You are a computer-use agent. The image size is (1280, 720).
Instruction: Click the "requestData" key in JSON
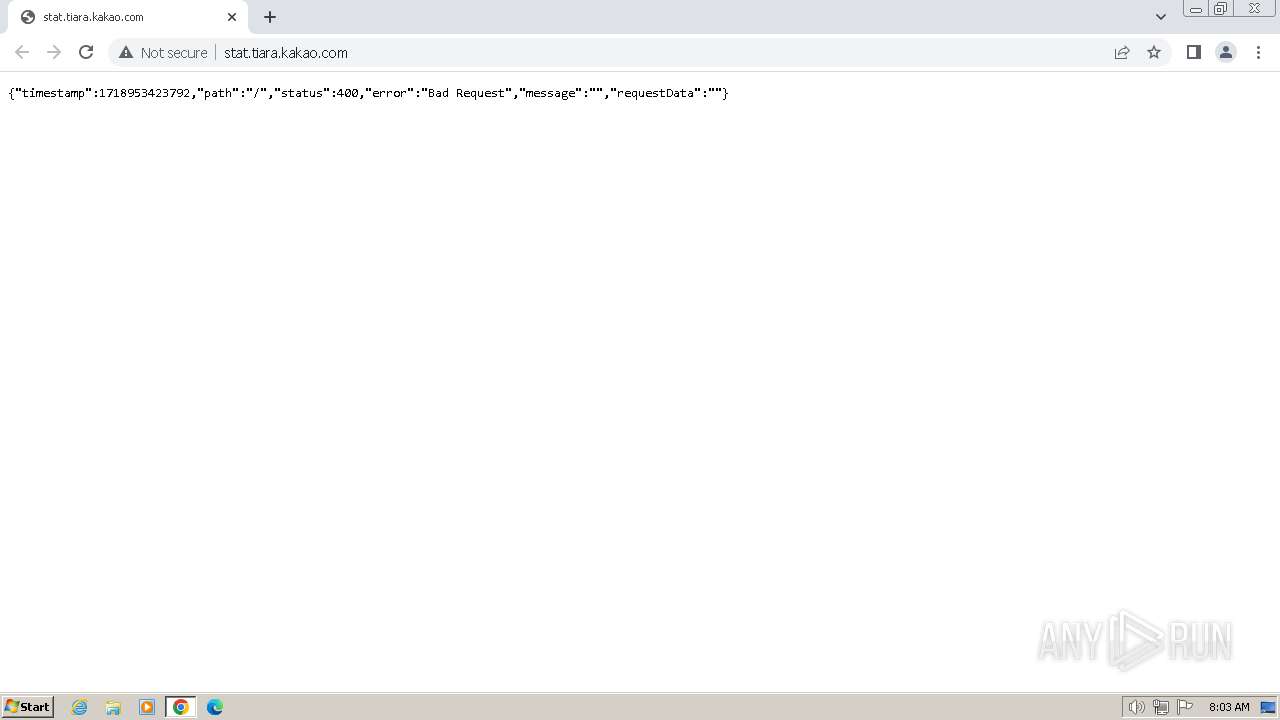point(656,93)
